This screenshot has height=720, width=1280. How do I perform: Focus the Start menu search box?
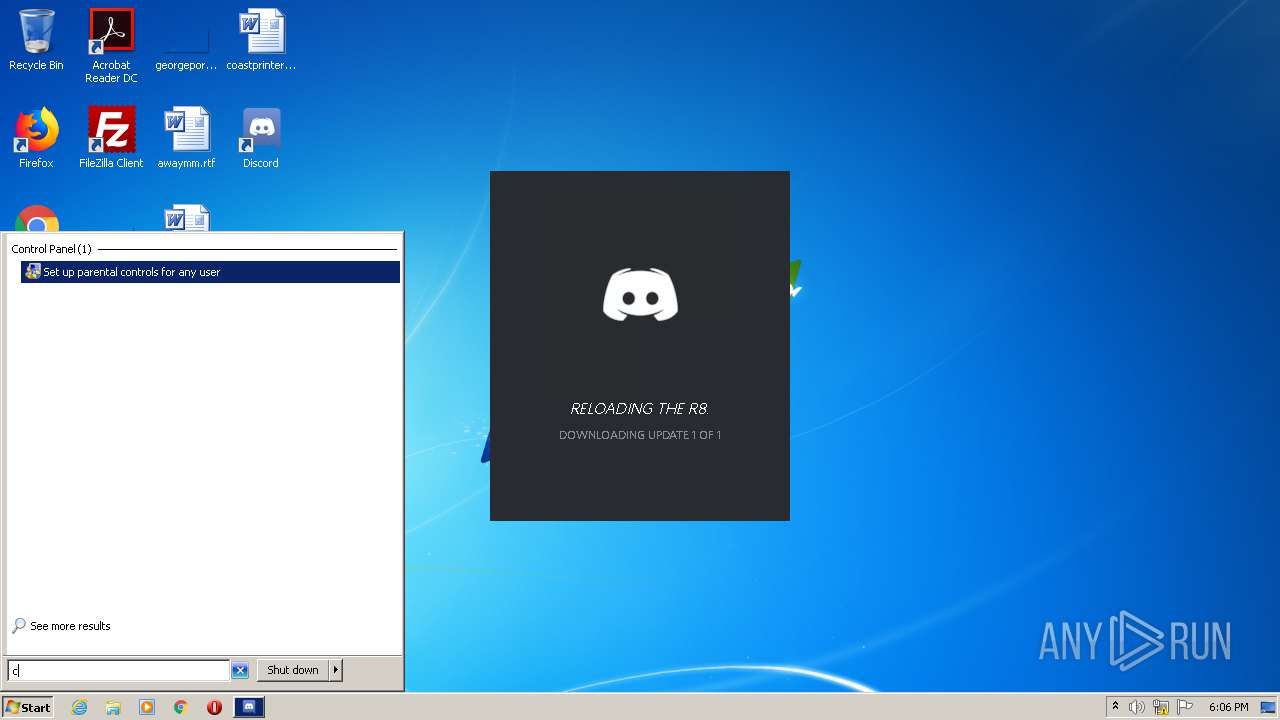click(x=118, y=671)
